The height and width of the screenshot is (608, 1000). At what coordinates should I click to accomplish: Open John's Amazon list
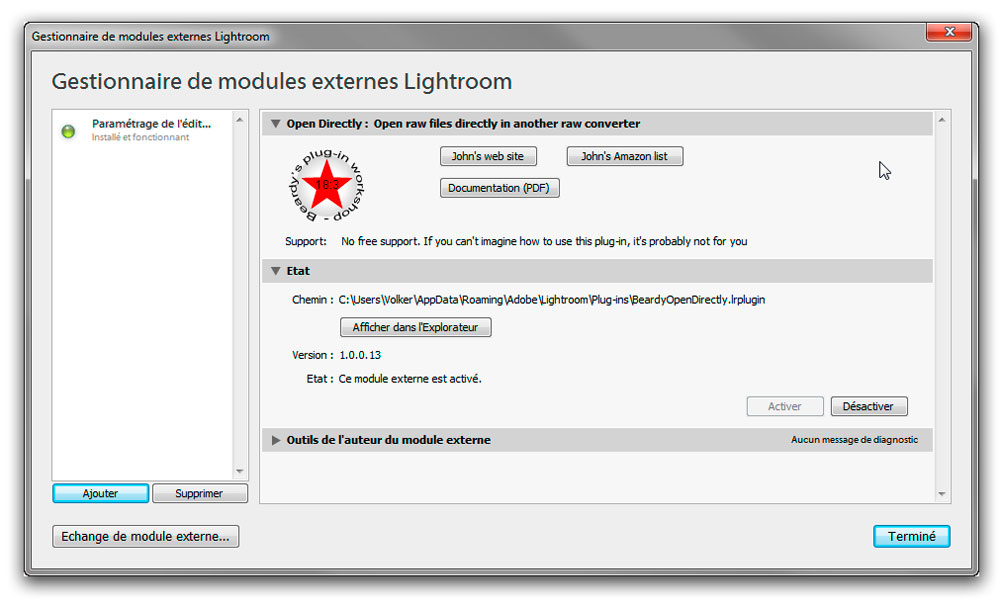624,156
